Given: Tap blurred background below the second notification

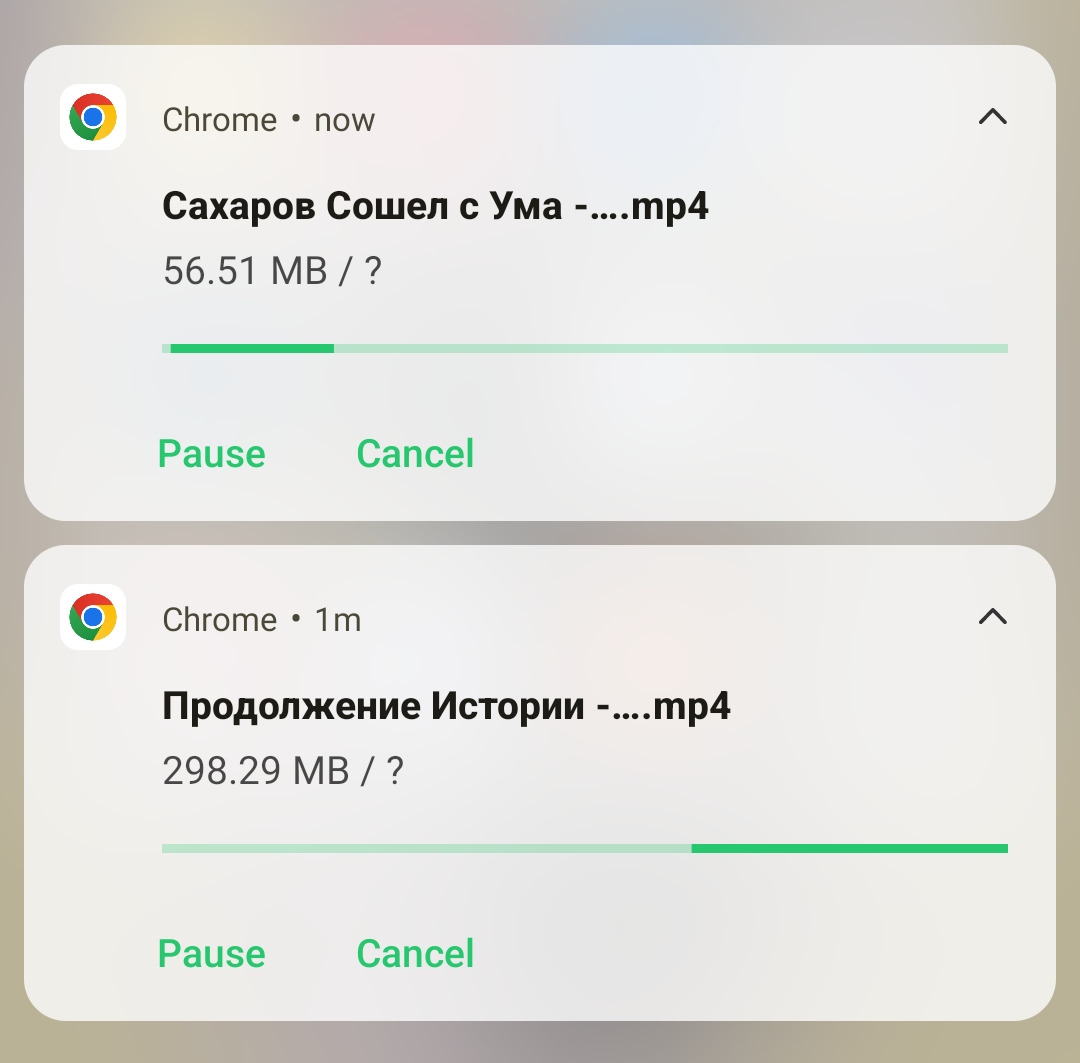Looking at the screenshot, I should pos(540,1043).
